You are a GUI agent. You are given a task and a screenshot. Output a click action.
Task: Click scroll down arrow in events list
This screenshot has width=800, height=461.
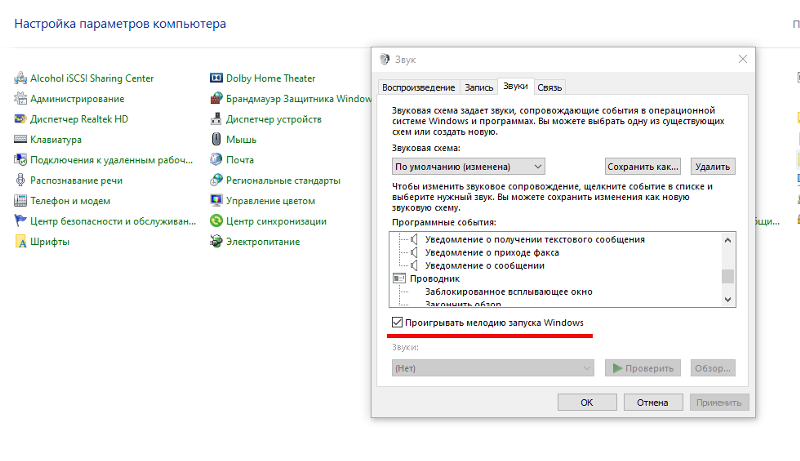point(728,299)
